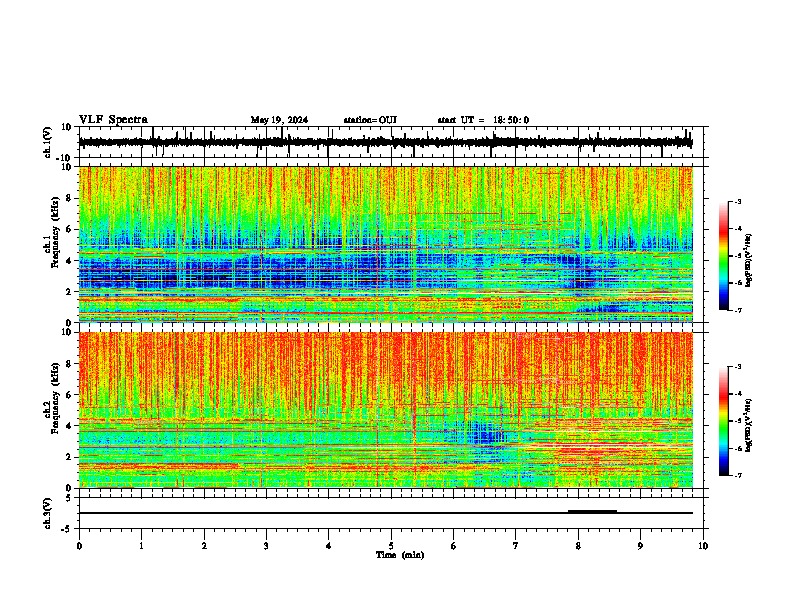Screen dimensions: 792x612
Task: Click the ch.1 voltage waveform trace
Action: [x=385, y=143]
